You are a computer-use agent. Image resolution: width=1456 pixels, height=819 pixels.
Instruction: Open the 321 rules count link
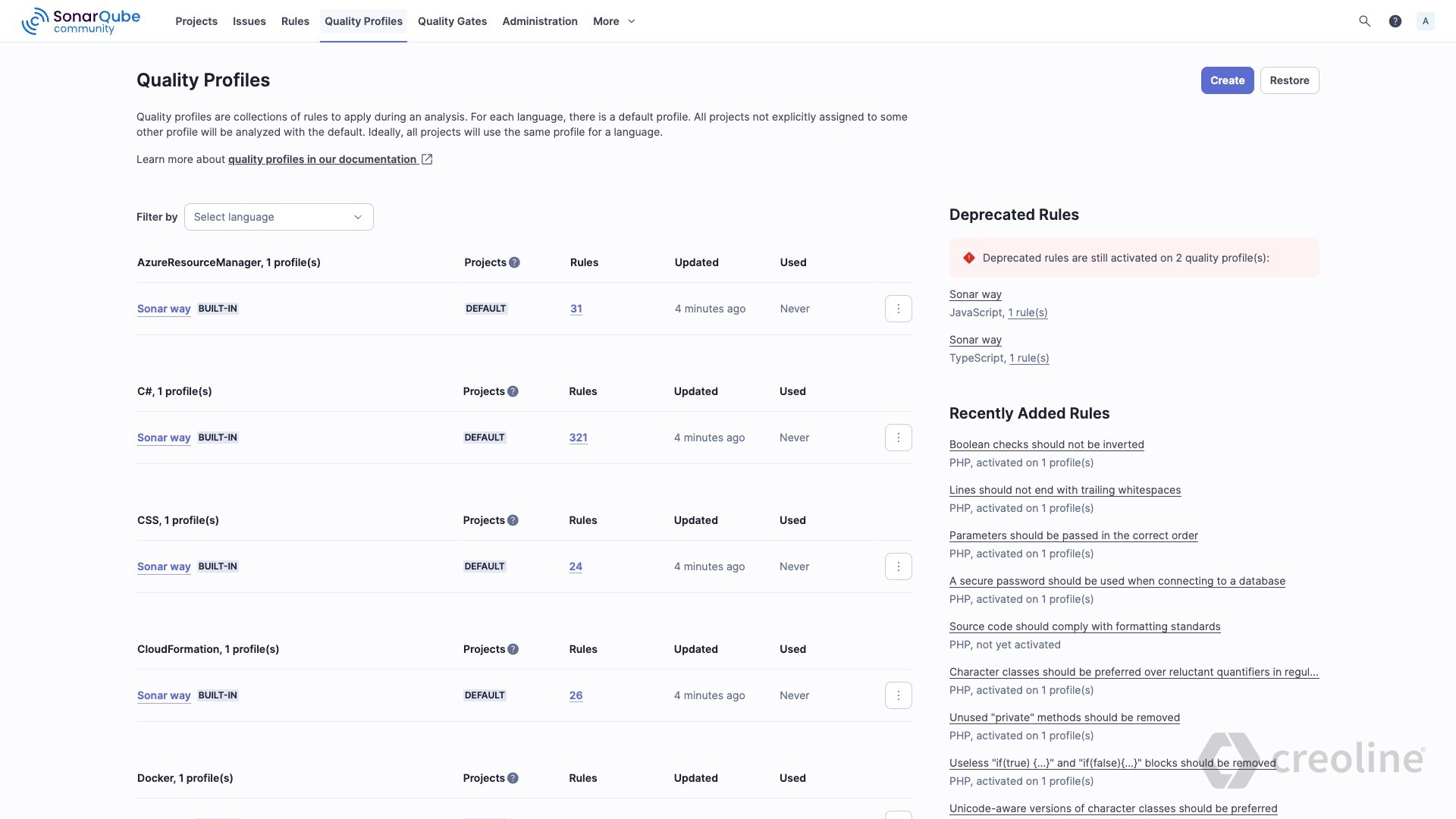click(x=578, y=438)
